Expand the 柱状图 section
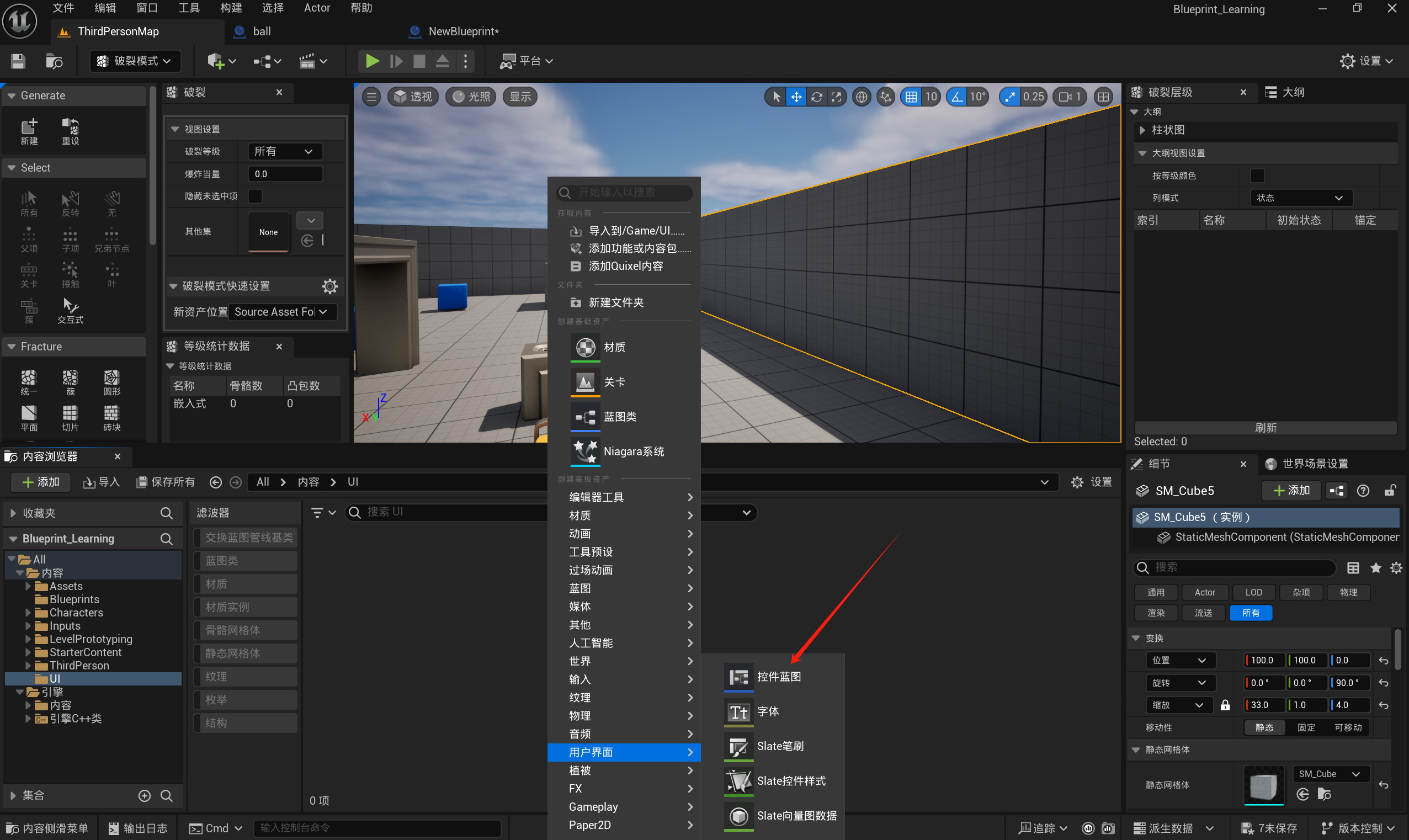Screen dimensions: 1409x840 click(x=1142, y=130)
